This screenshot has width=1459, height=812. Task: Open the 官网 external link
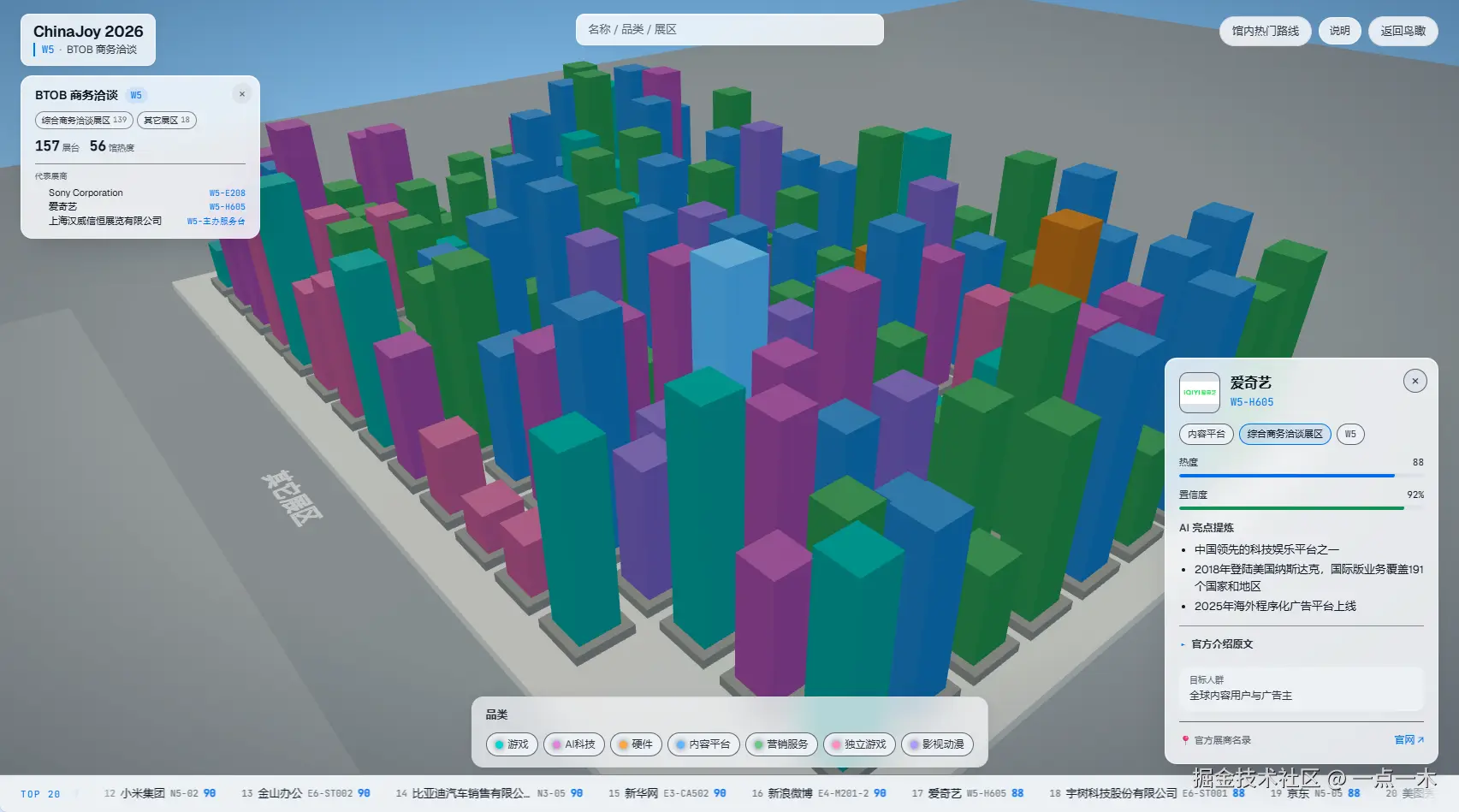coord(1409,740)
